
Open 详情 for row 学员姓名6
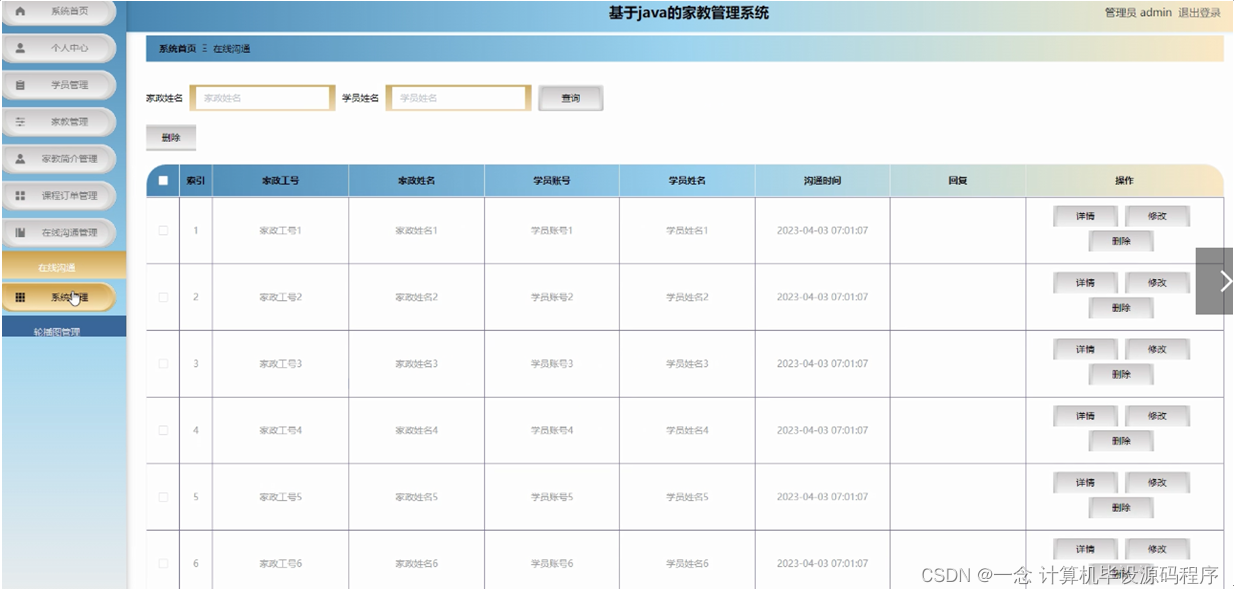(x=1085, y=549)
